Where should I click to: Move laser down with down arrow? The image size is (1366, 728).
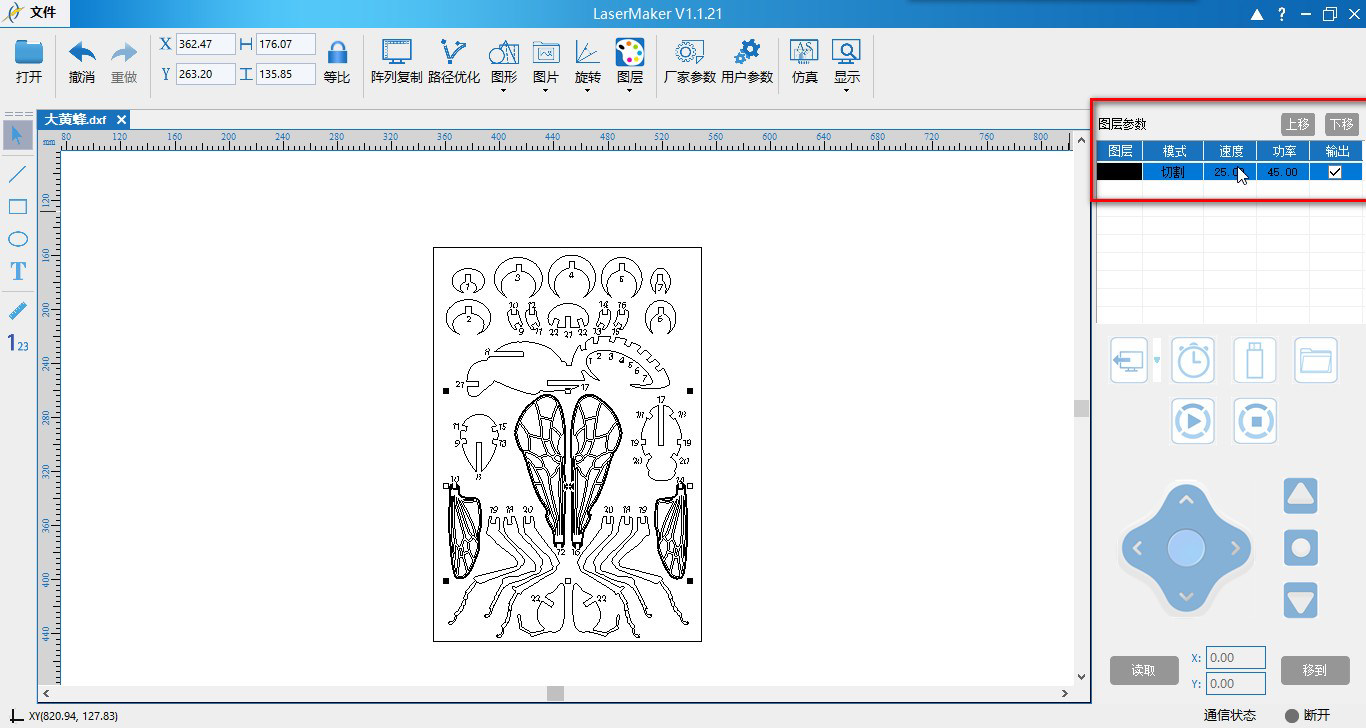tap(1186, 597)
